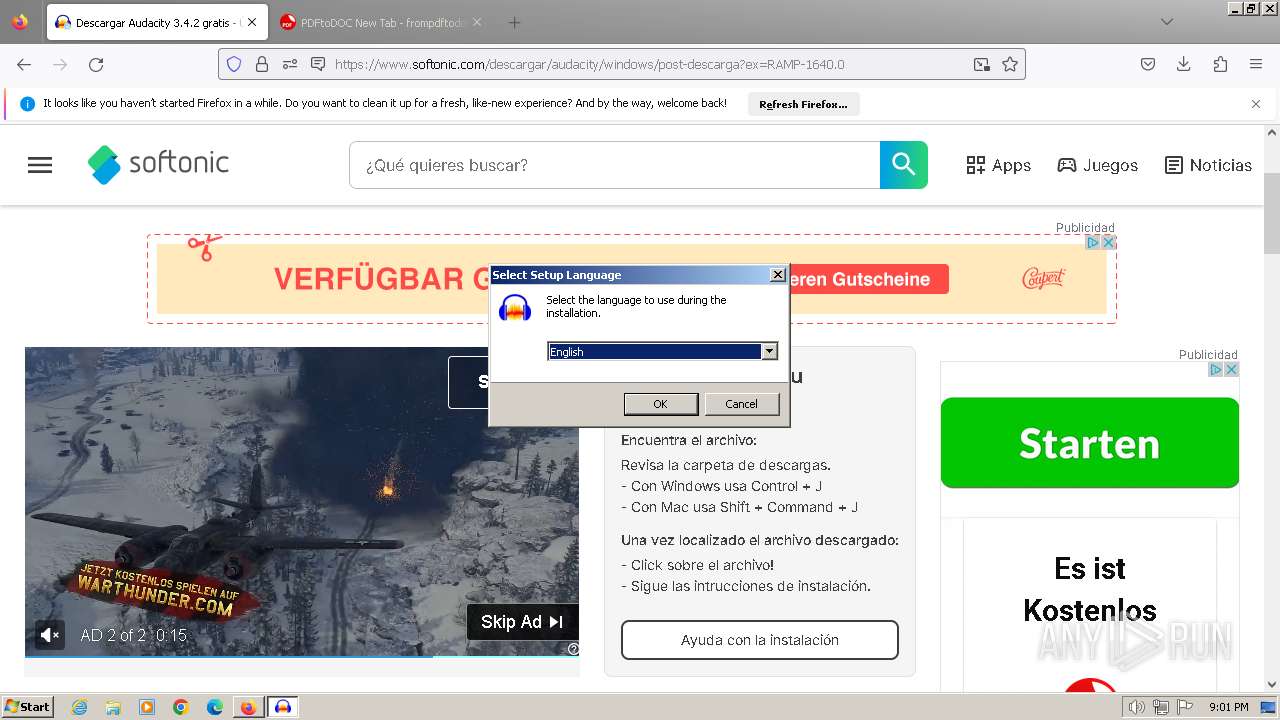Close the Starten ad with X

point(1231,369)
